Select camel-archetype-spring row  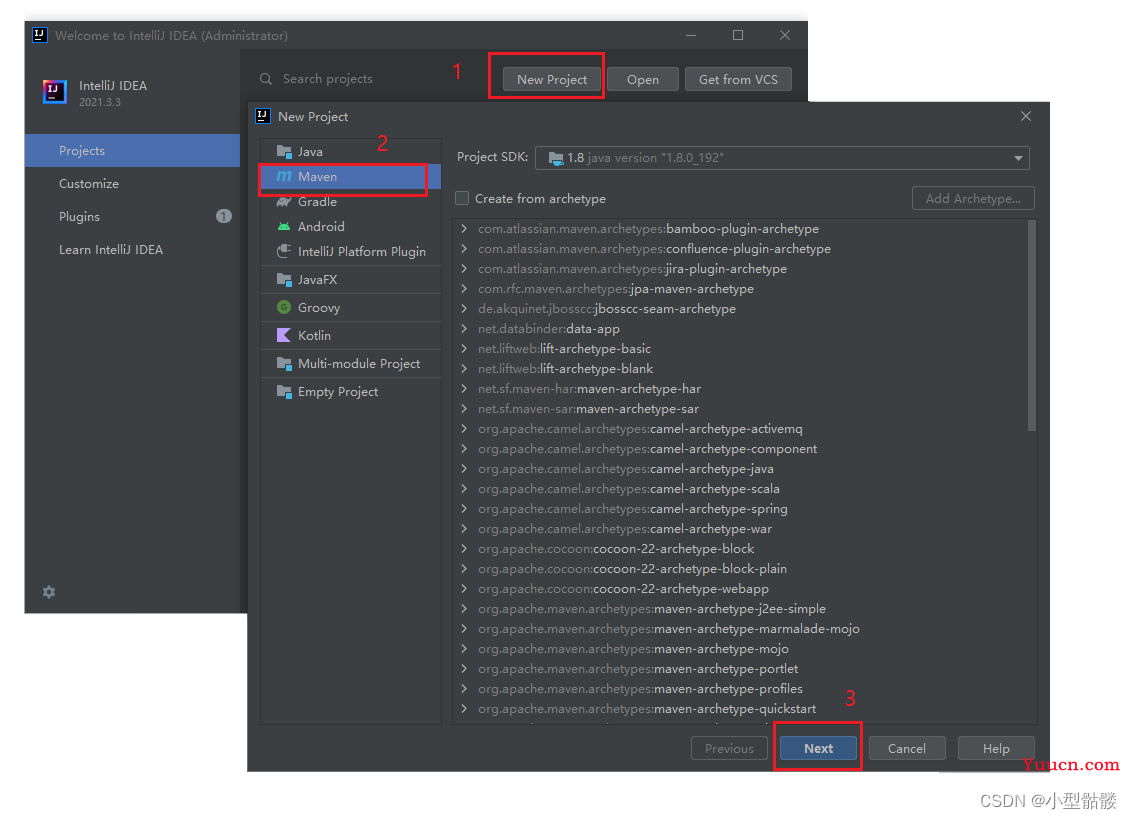[740, 509]
